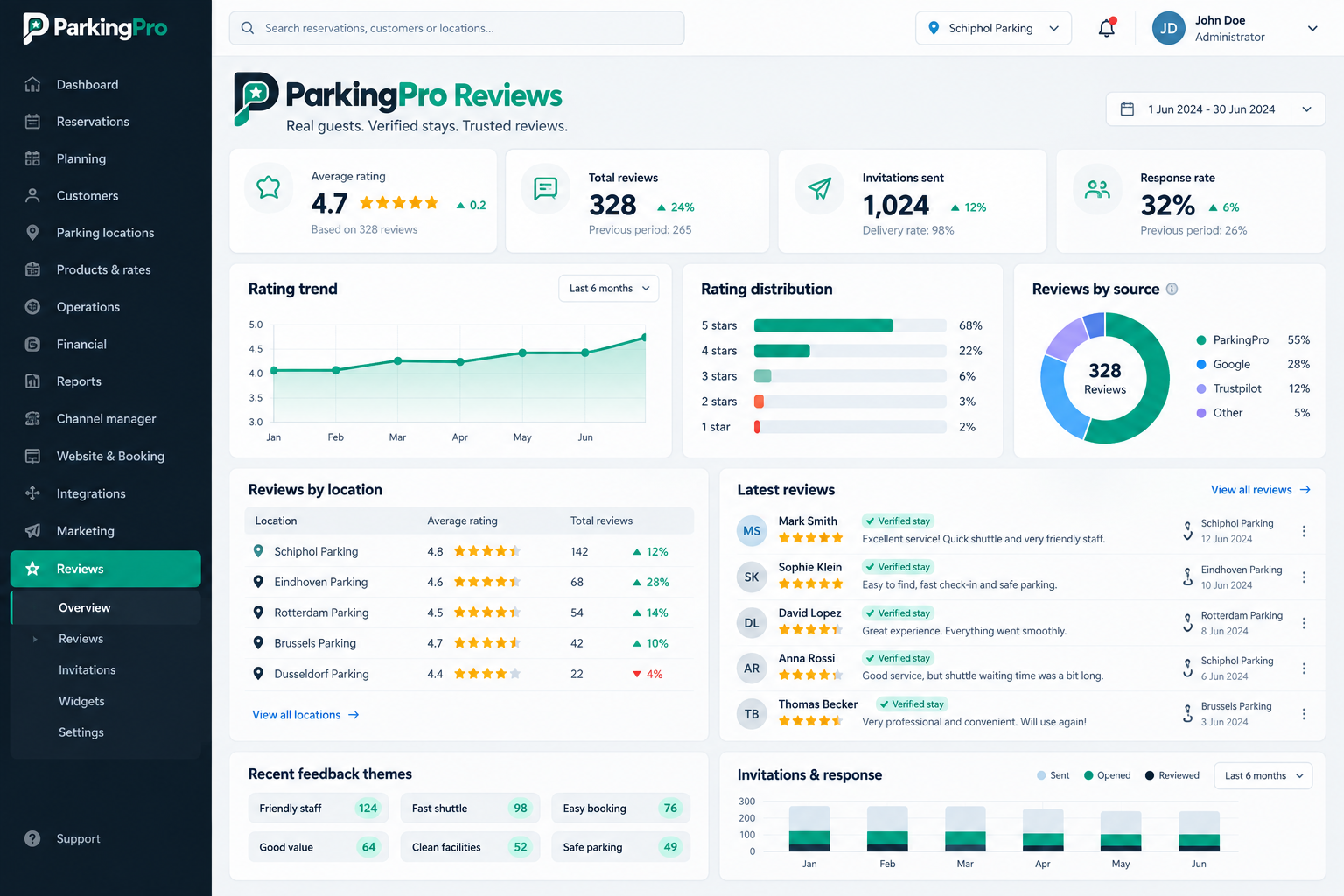1344x896 pixels.
Task: Click the Clean facilities theme chip
Action: (x=470, y=847)
